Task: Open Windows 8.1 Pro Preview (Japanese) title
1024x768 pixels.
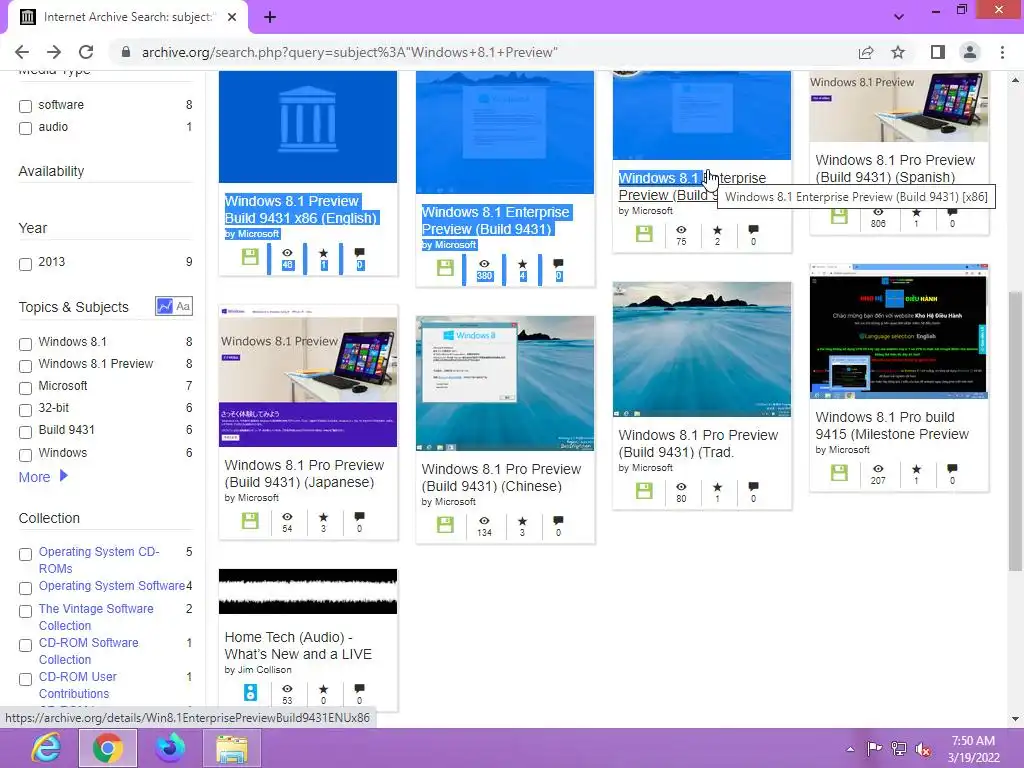Action: (x=304, y=473)
